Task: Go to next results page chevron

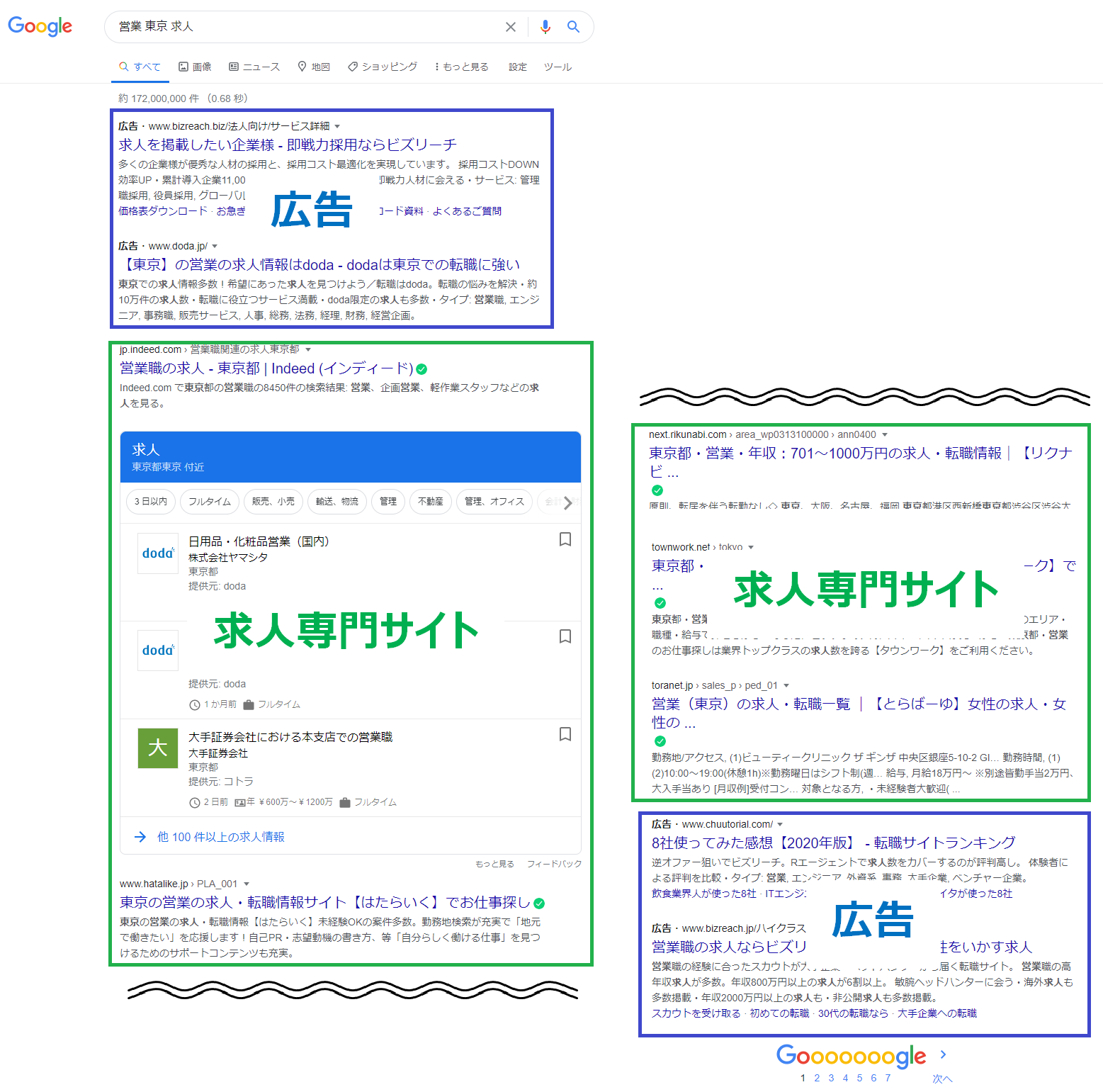Action: coord(943,1054)
